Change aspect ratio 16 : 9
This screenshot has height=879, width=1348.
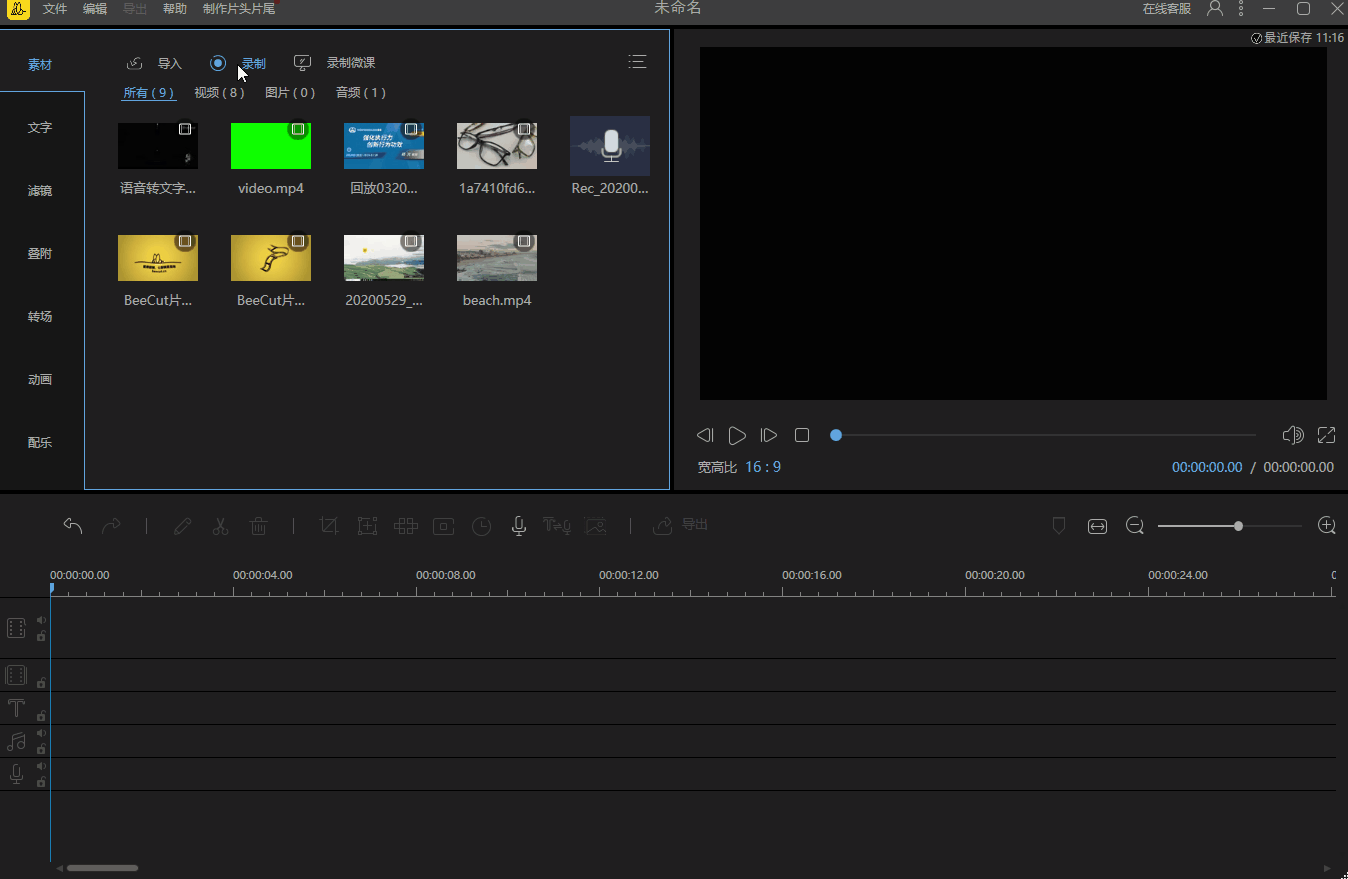coord(763,467)
